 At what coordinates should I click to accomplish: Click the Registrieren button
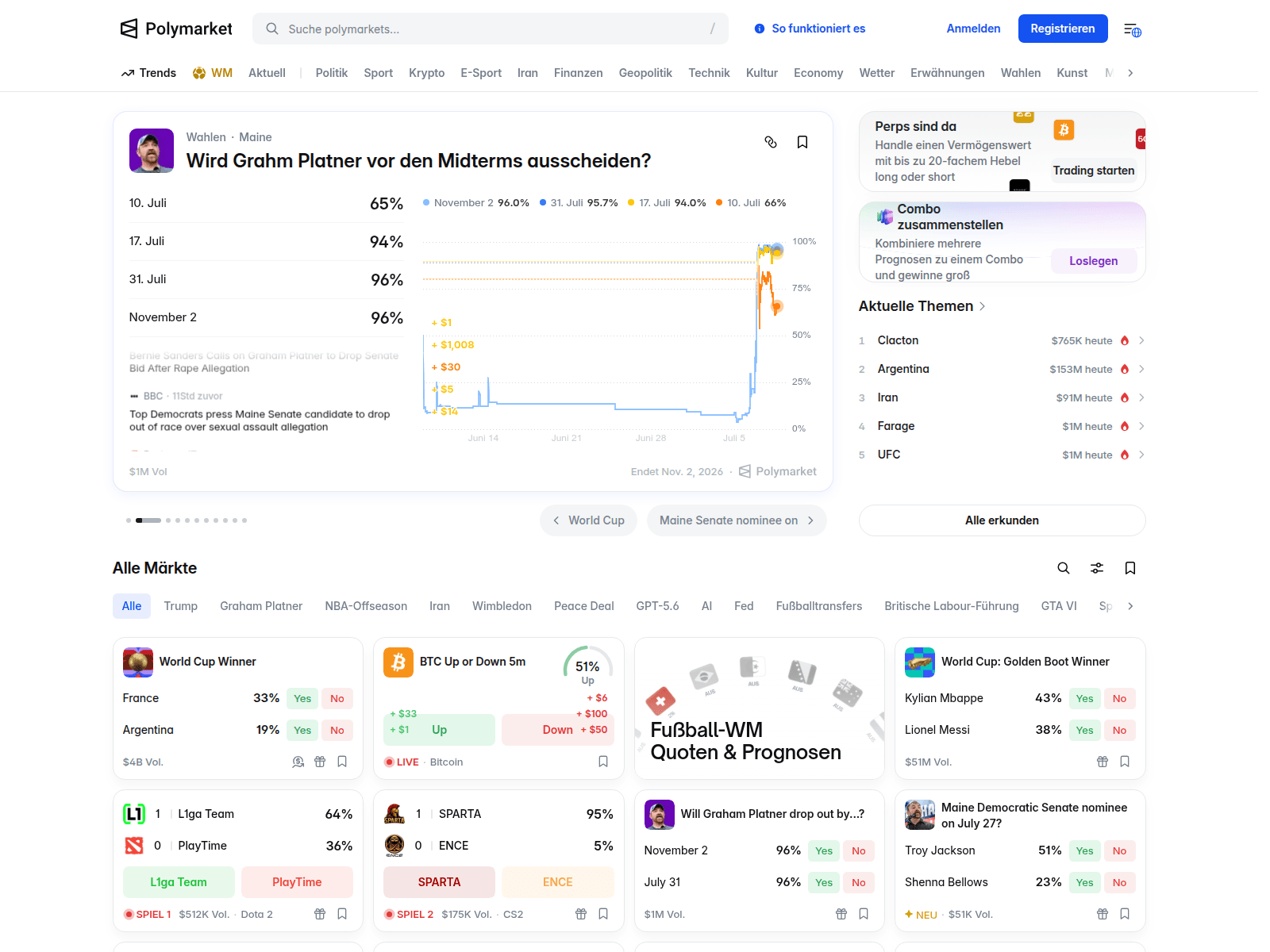click(1063, 29)
